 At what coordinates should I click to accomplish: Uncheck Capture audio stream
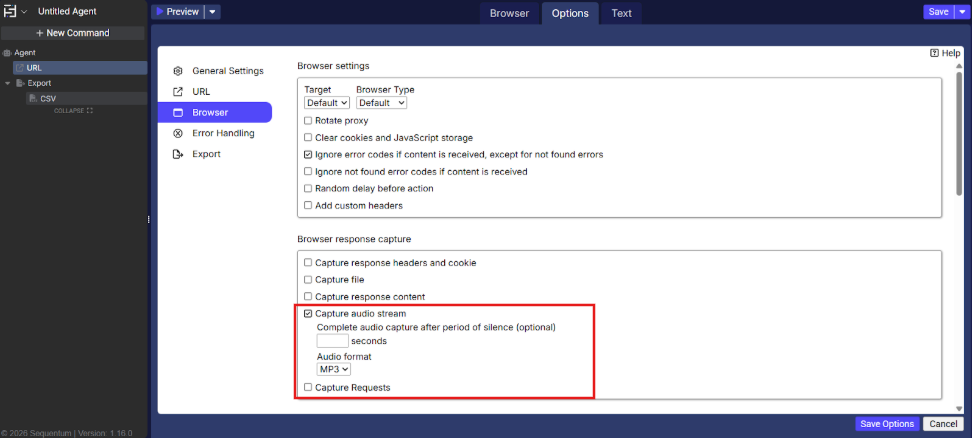[x=308, y=314]
